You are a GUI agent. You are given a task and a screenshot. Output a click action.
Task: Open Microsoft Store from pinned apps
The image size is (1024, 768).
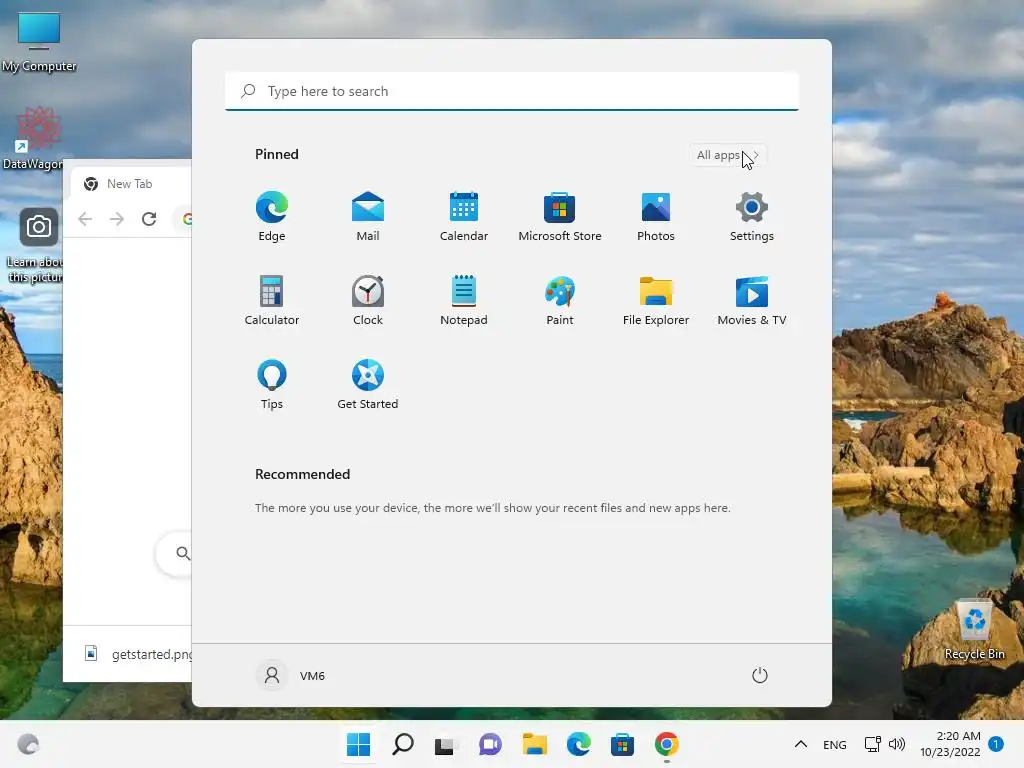560,217
